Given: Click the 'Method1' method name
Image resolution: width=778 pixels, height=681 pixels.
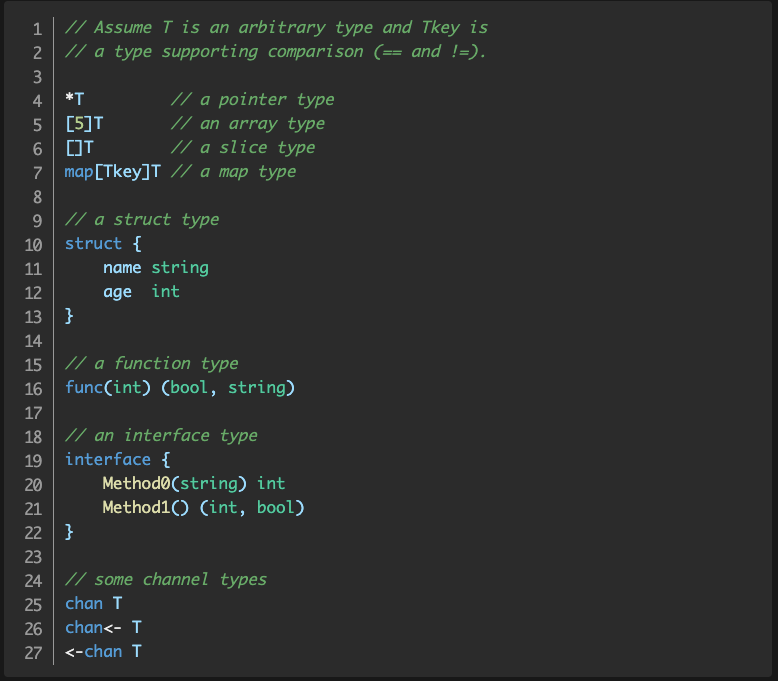Looking at the screenshot, I should pos(136,508).
